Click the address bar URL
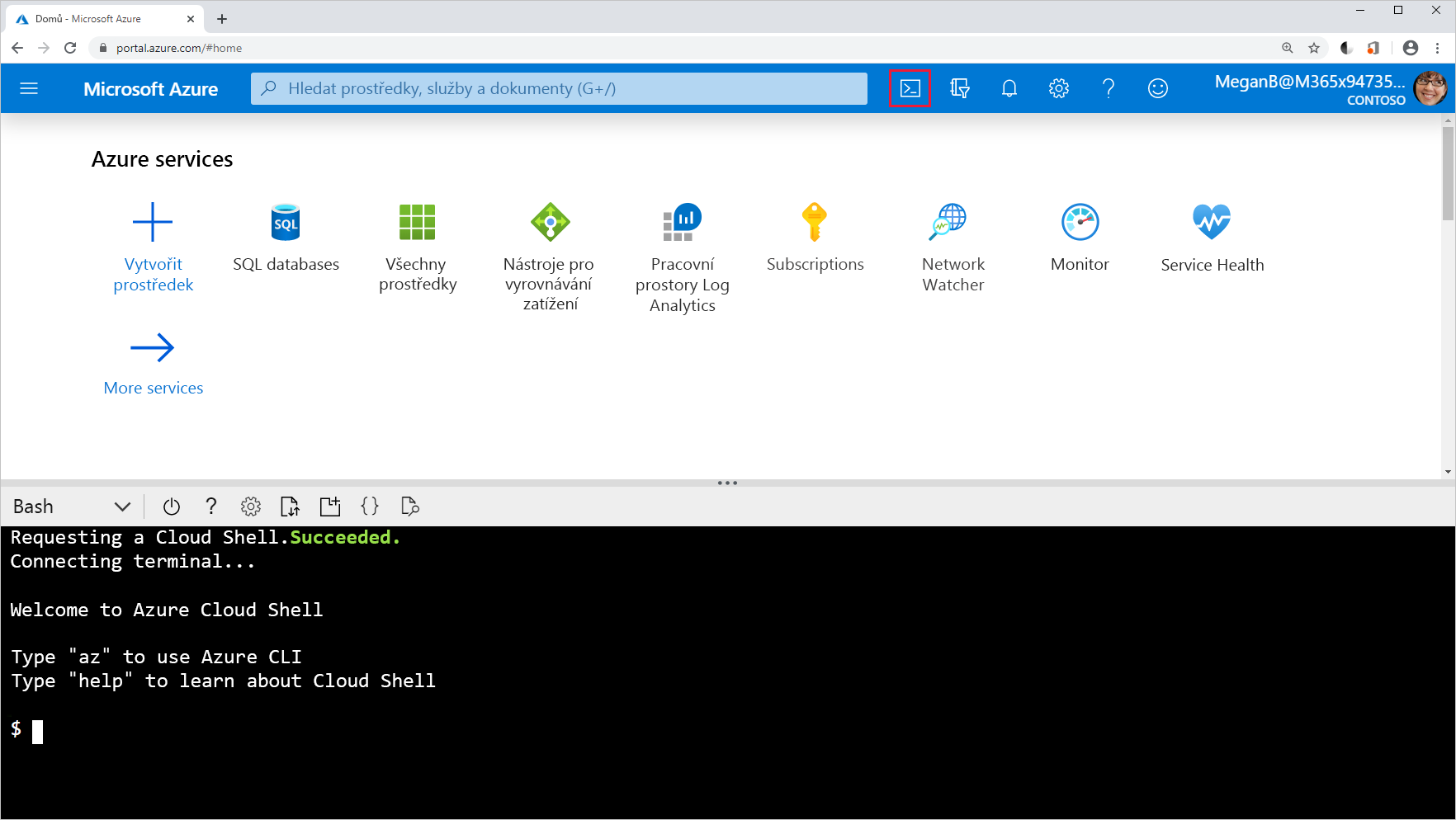1456x820 pixels. 179,48
